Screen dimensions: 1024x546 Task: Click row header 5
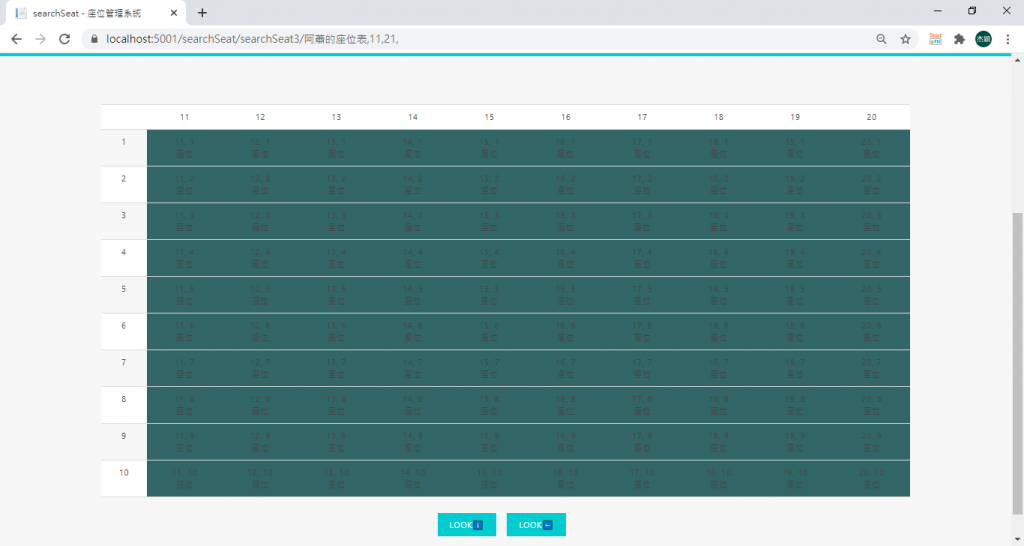click(123, 295)
